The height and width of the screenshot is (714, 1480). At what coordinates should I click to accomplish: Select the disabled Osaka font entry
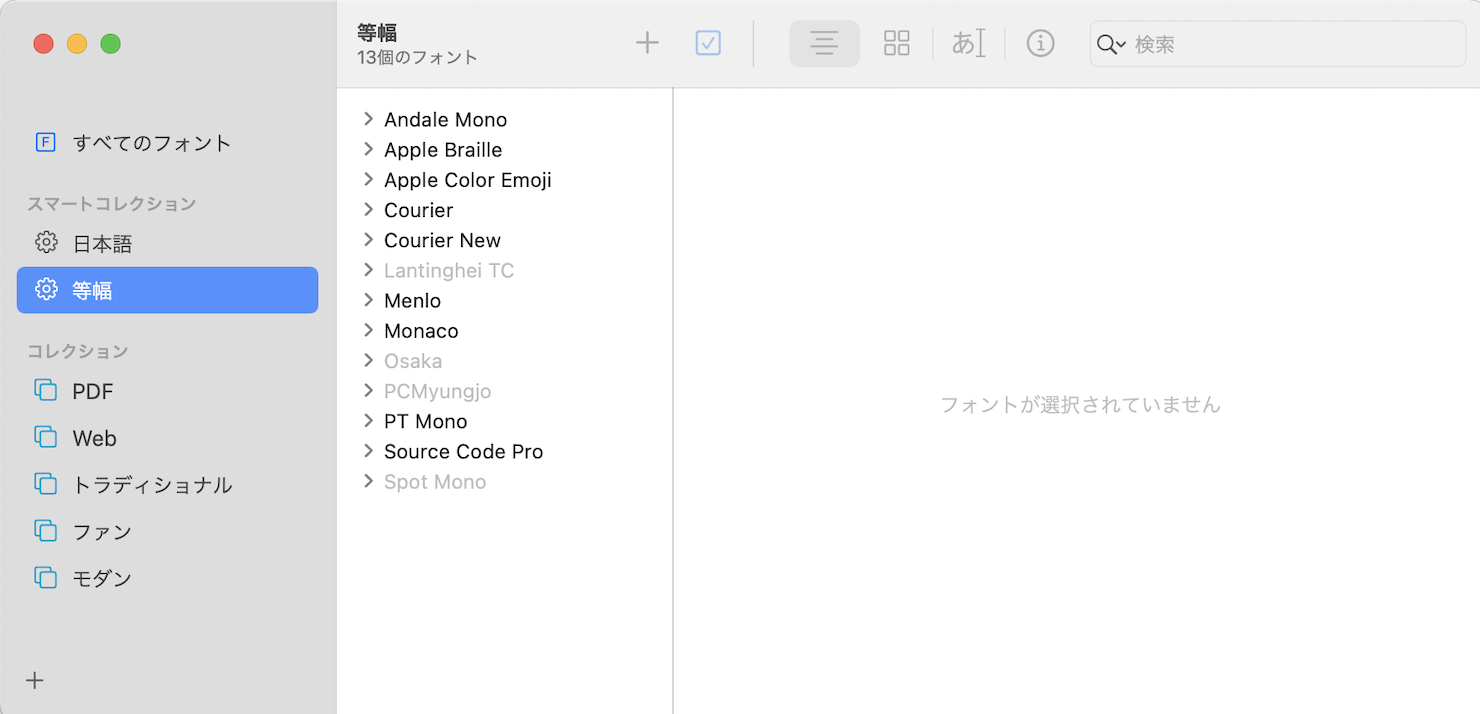coord(412,361)
